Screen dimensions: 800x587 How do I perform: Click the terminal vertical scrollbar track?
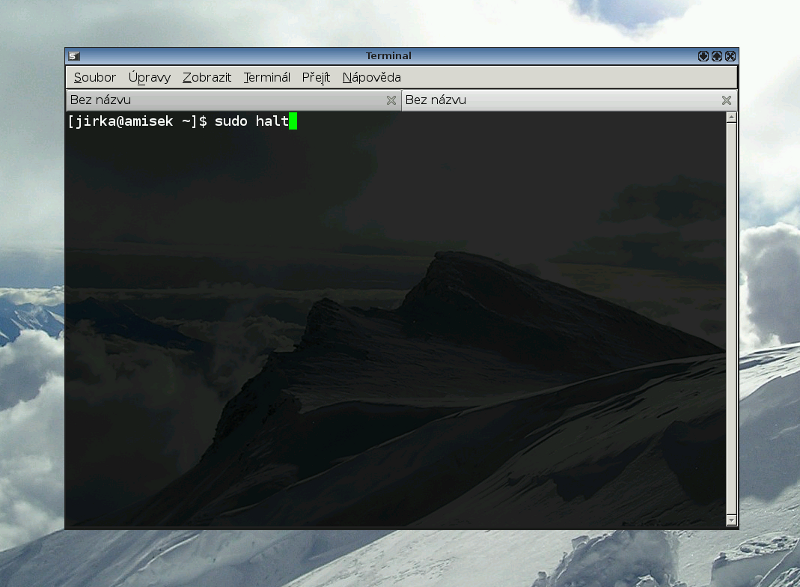731,320
